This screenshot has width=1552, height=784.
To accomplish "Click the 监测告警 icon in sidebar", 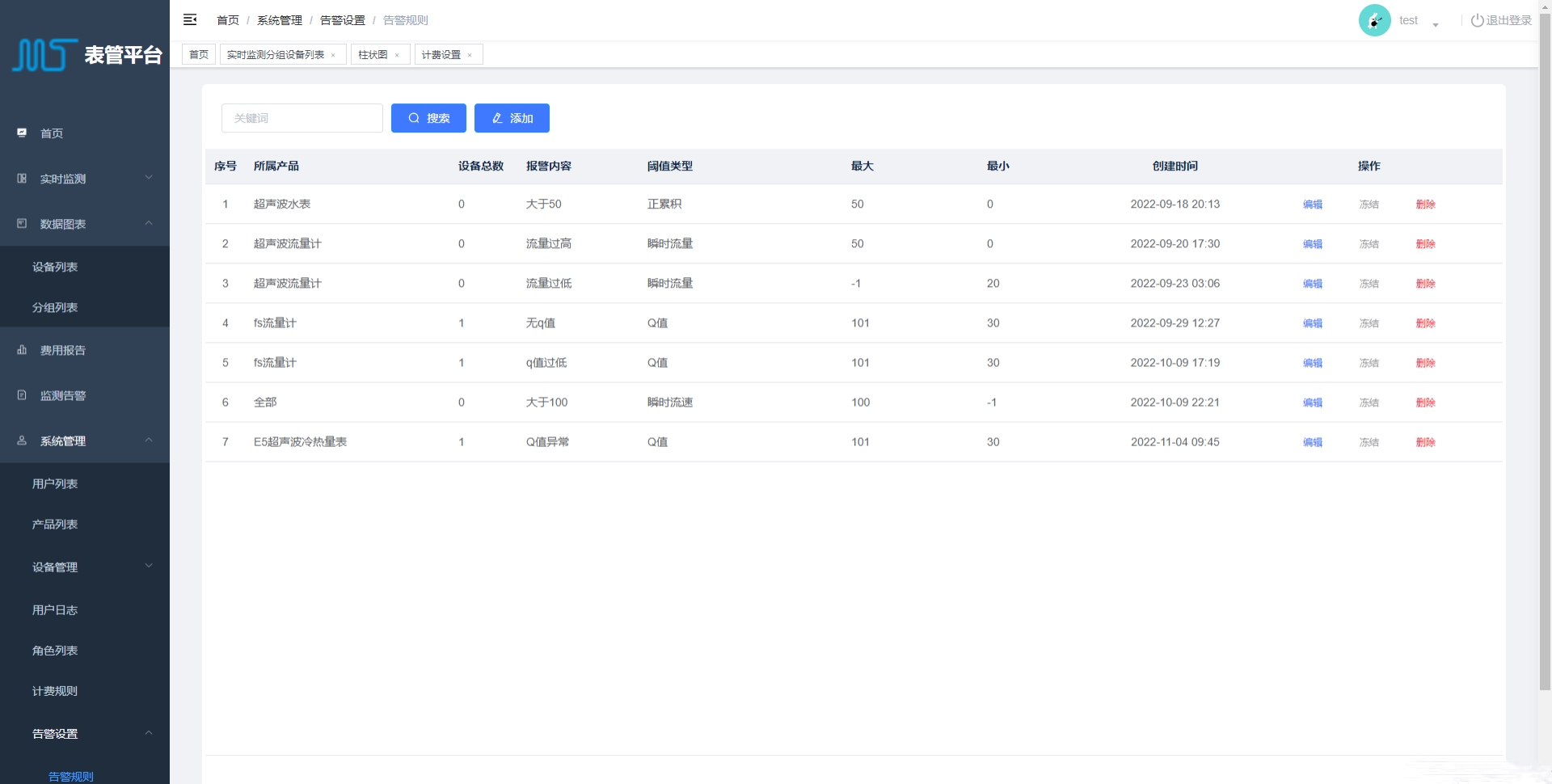I will (x=22, y=395).
